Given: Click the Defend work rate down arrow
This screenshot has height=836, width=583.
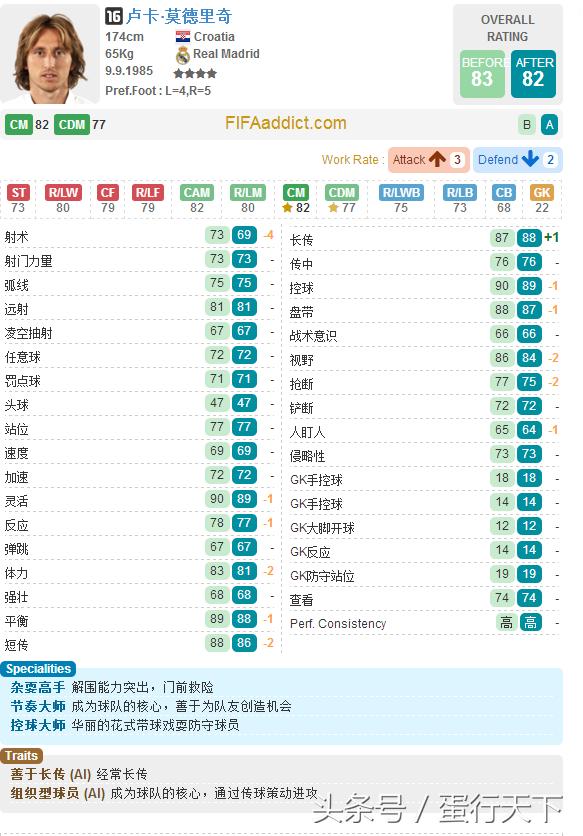Looking at the screenshot, I should point(530,159).
